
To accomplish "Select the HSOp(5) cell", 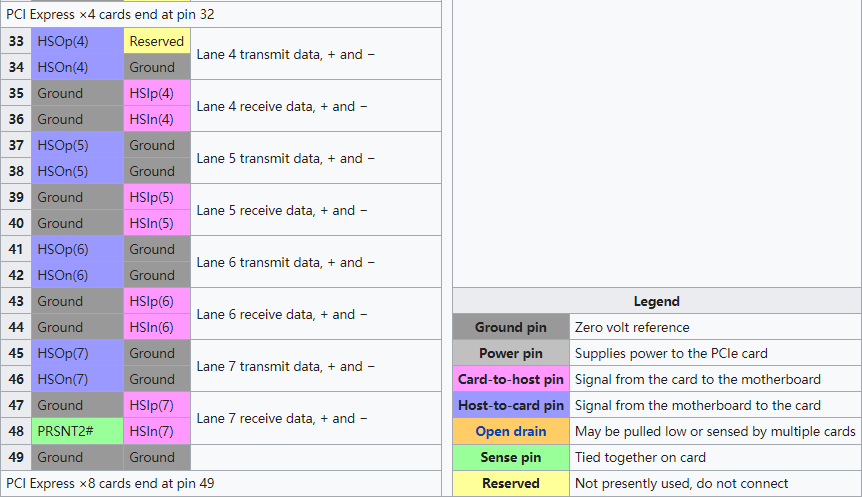I will coord(78,145).
